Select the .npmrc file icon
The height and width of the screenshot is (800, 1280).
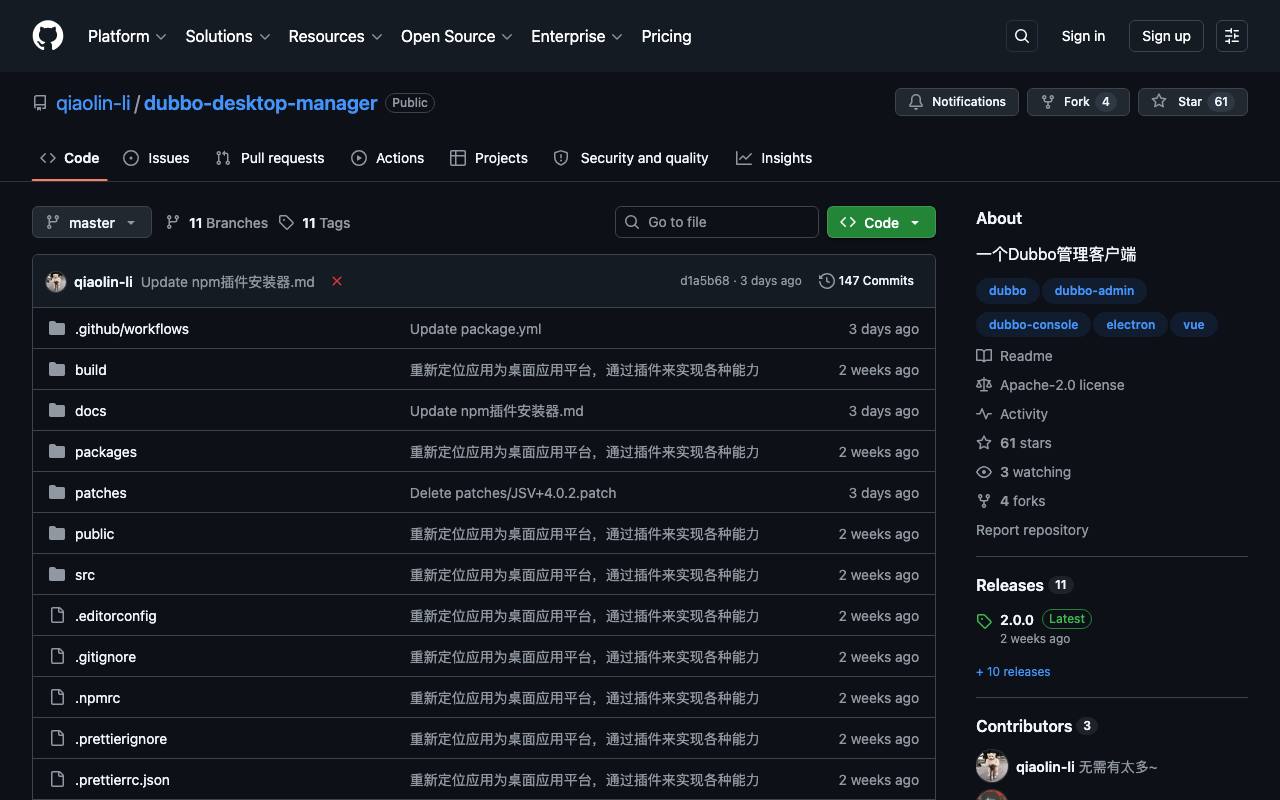[57, 697]
